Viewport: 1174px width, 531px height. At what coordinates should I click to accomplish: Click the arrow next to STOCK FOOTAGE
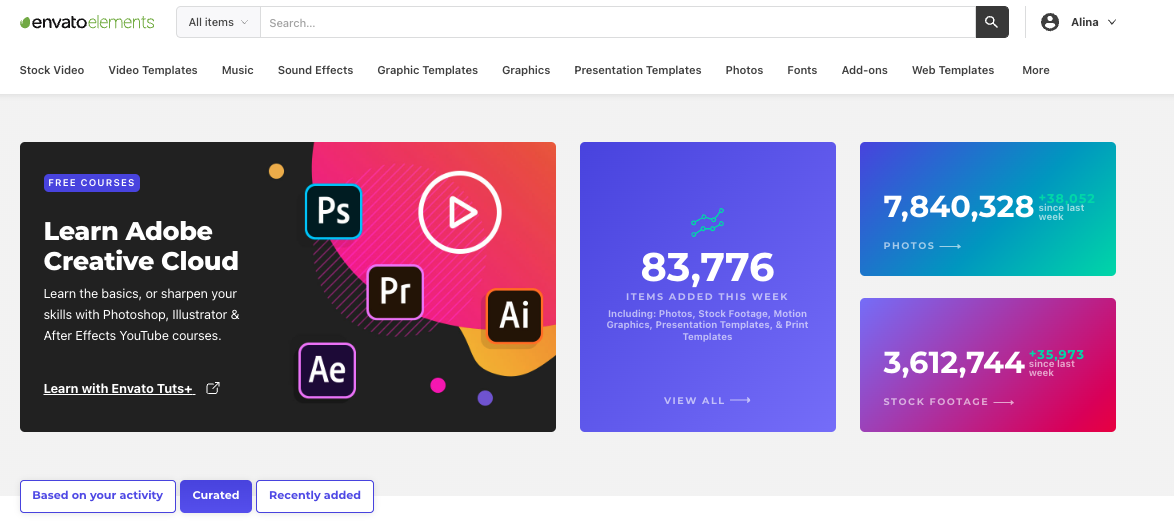[1004, 402]
